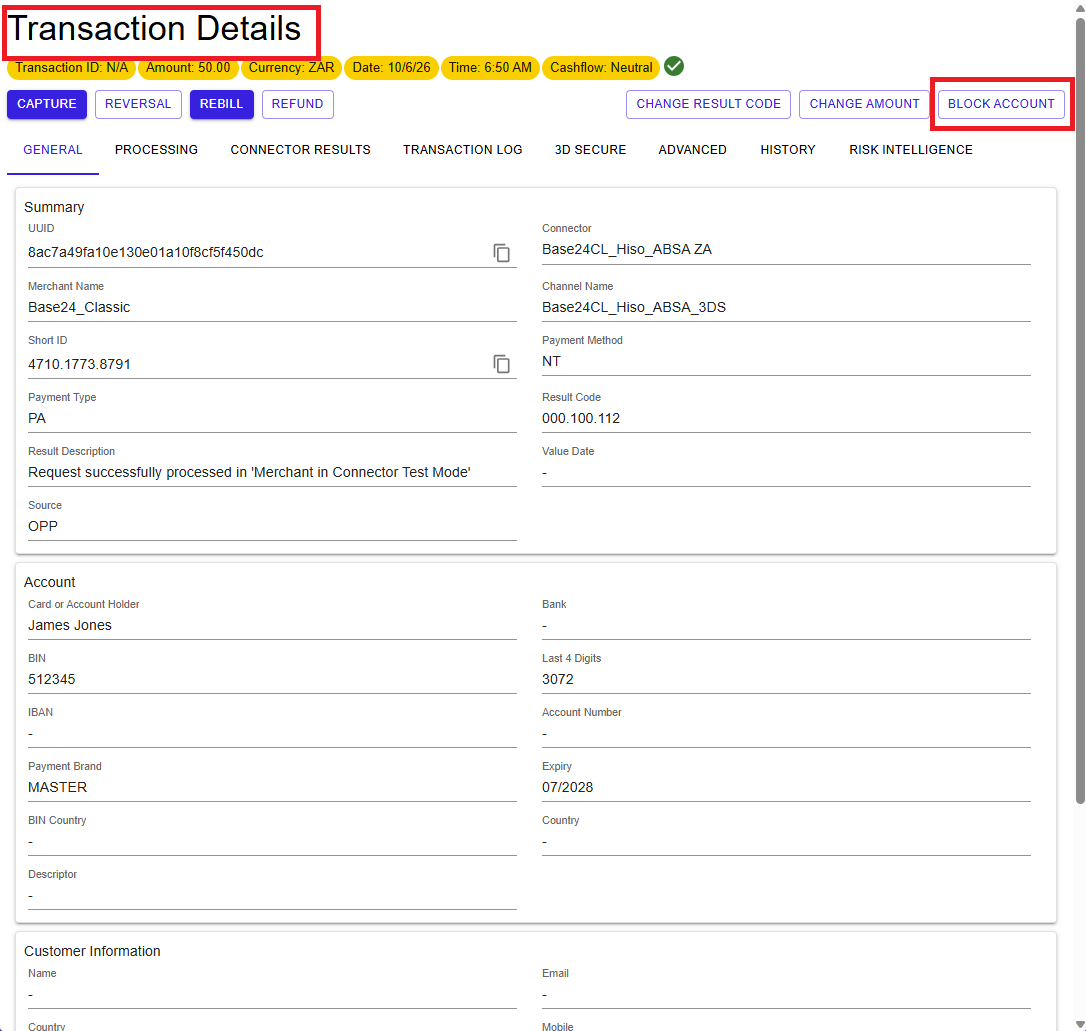Viewport: 1086px width, 1031px height.
Task: Switch to the TRANSACTION LOG tab
Action: pos(463,150)
